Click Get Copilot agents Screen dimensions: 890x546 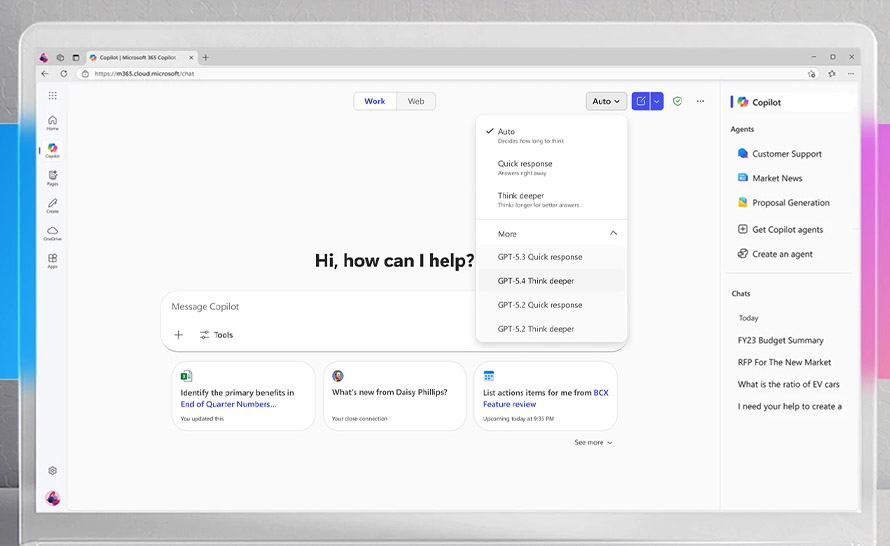787,229
